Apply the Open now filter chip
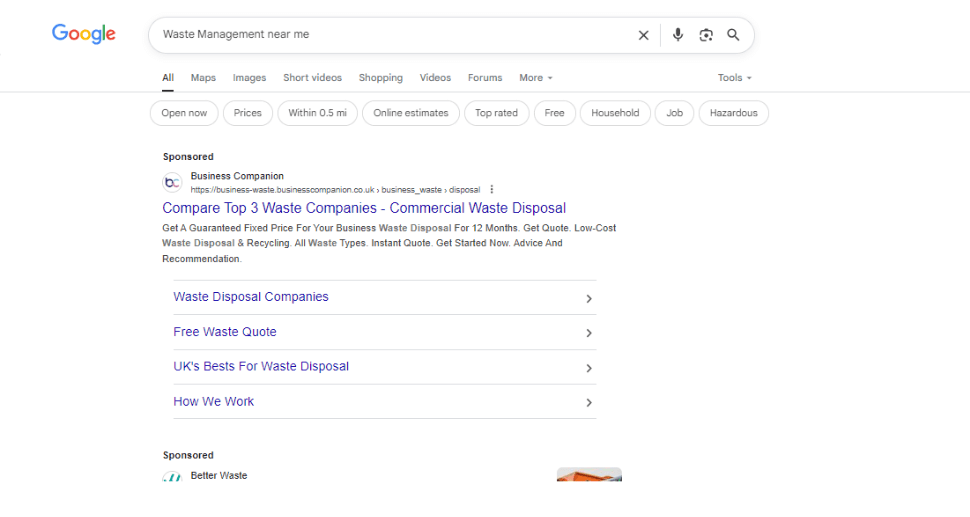This screenshot has height=517, width=970. [x=184, y=113]
